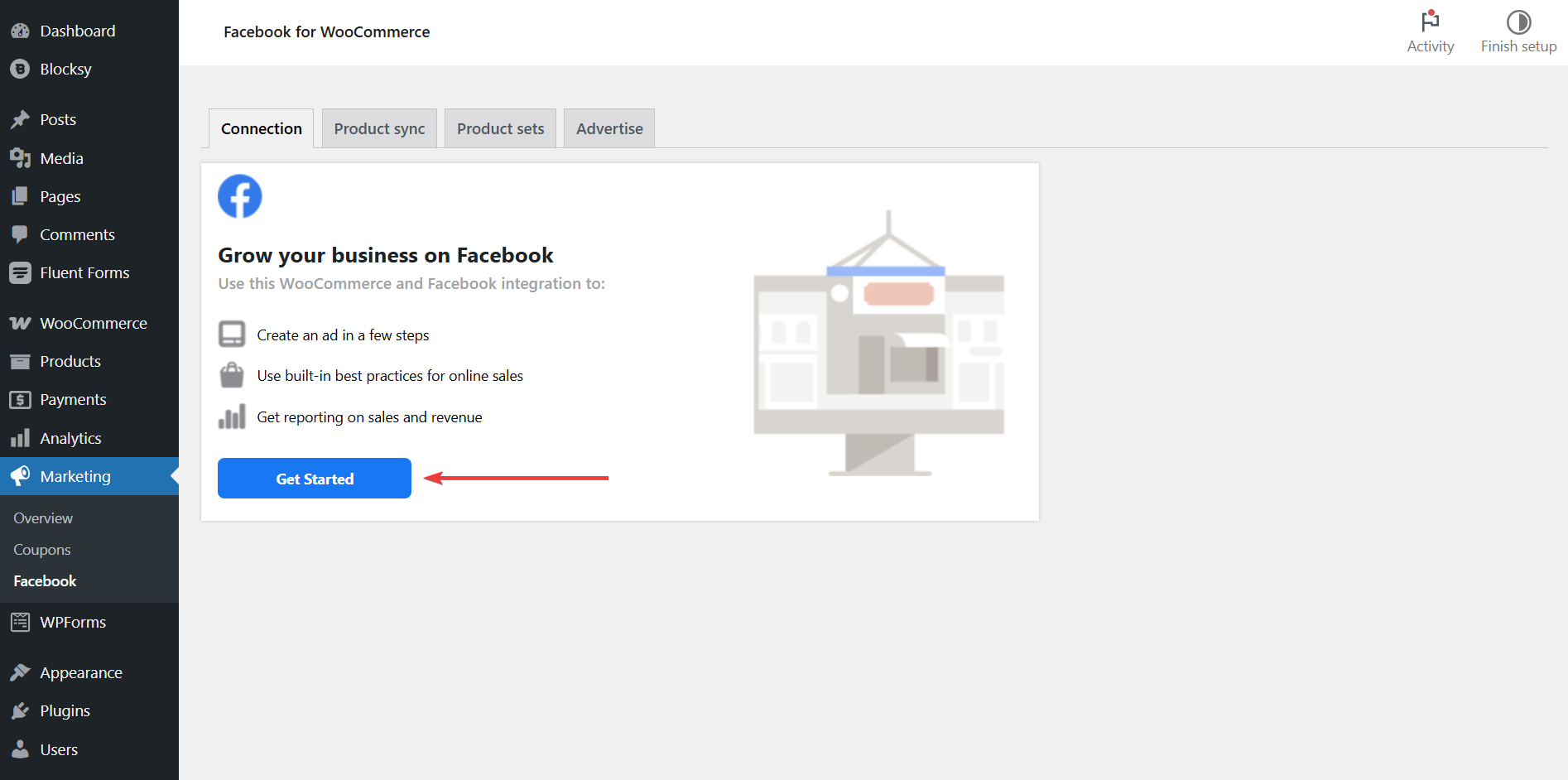Click the blue Facebook logo

[240, 196]
